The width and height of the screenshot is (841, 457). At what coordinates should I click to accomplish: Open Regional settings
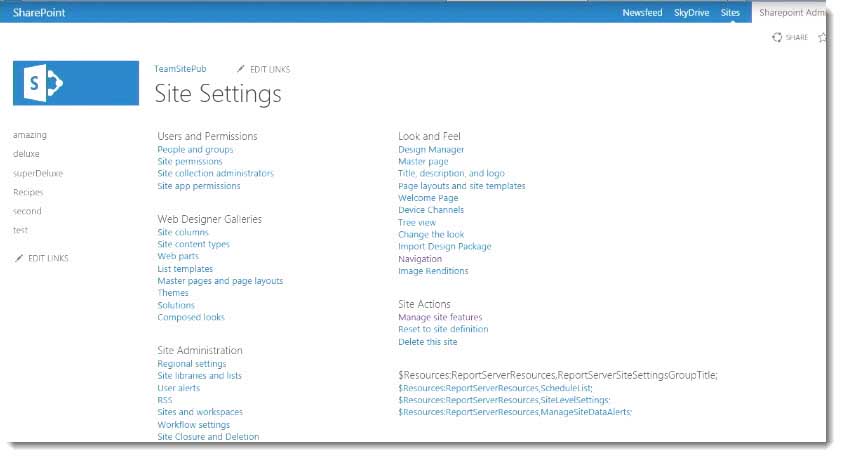(191, 363)
